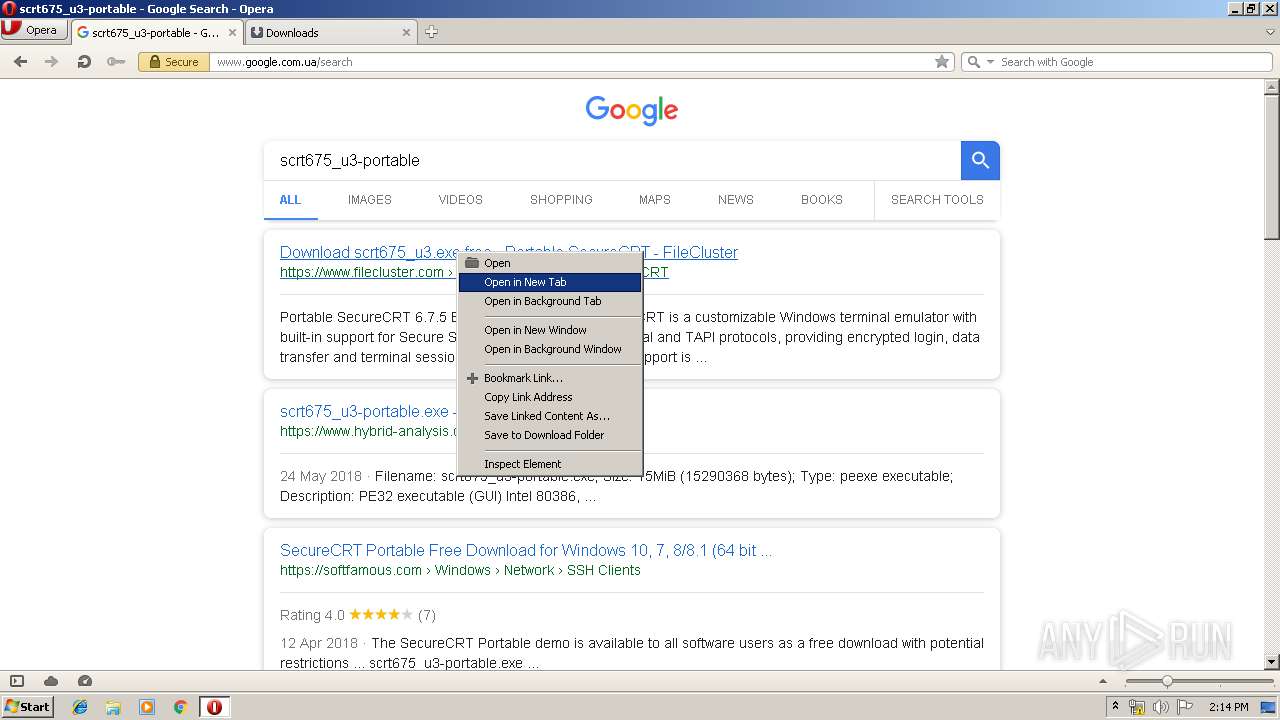The width and height of the screenshot is (1280, 720).
Task: Bookmark page with the star icon
Action: (941, 62)
